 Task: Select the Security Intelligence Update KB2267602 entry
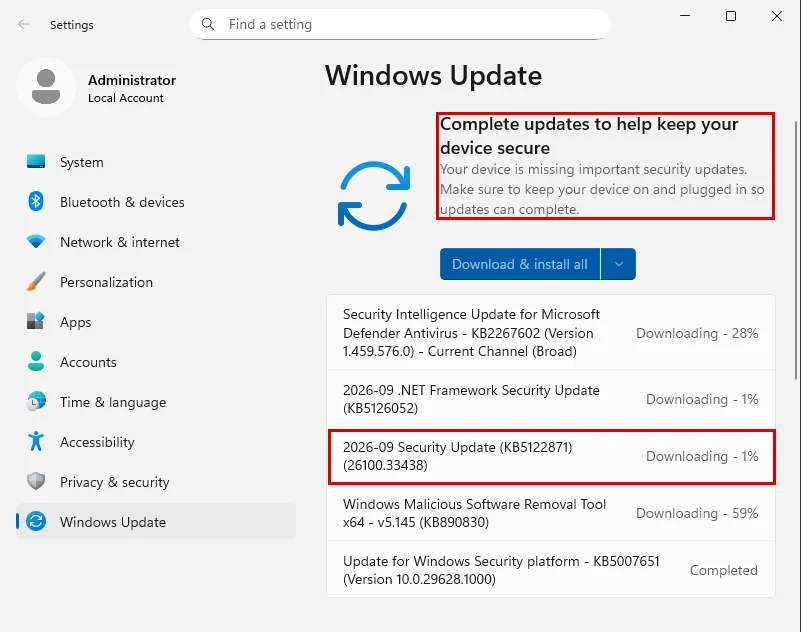tap(551, 333)
